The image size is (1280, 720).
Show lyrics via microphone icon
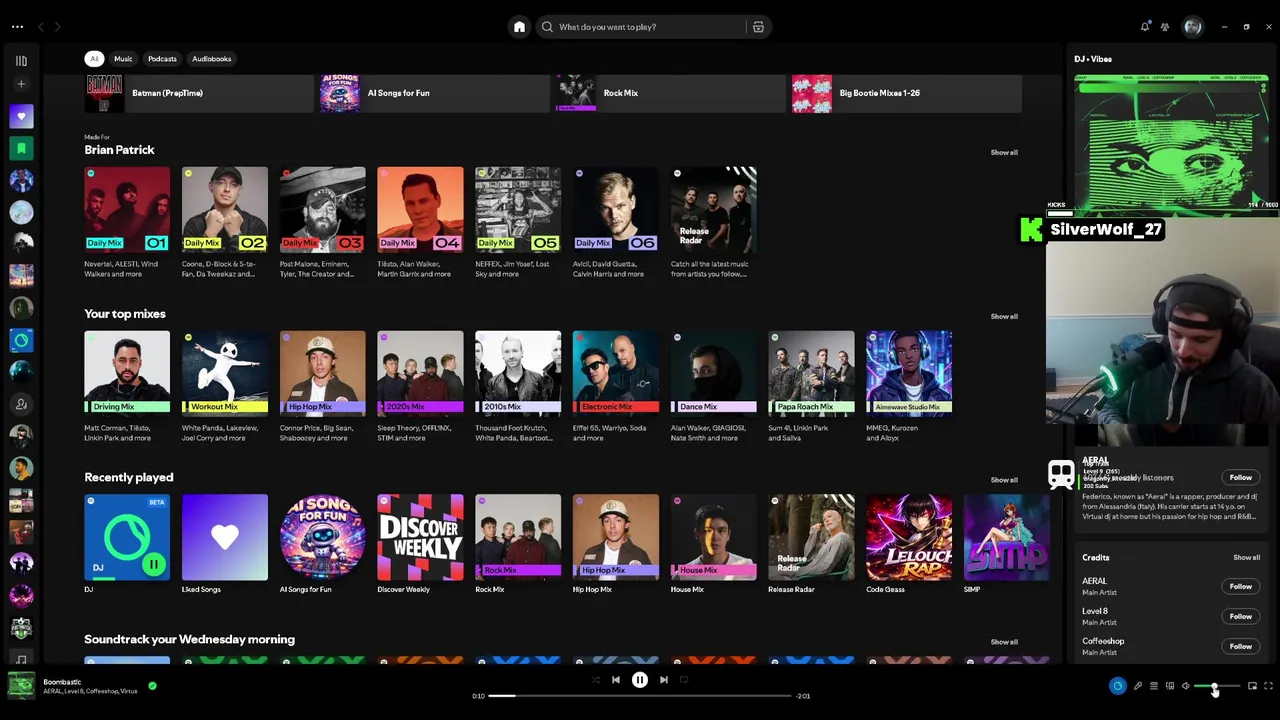(x=1137, y=686)
